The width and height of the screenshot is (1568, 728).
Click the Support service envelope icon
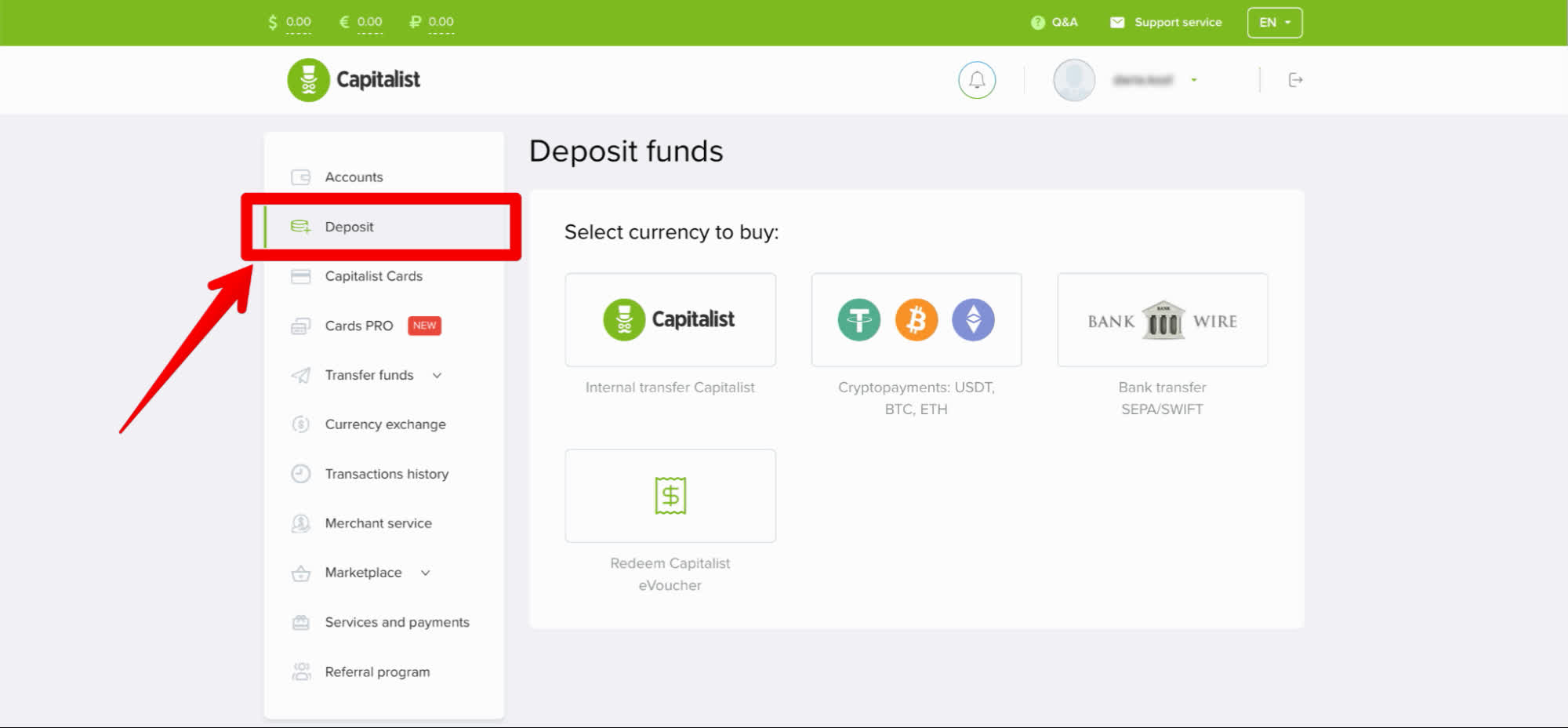click(x=1117, y=23)
